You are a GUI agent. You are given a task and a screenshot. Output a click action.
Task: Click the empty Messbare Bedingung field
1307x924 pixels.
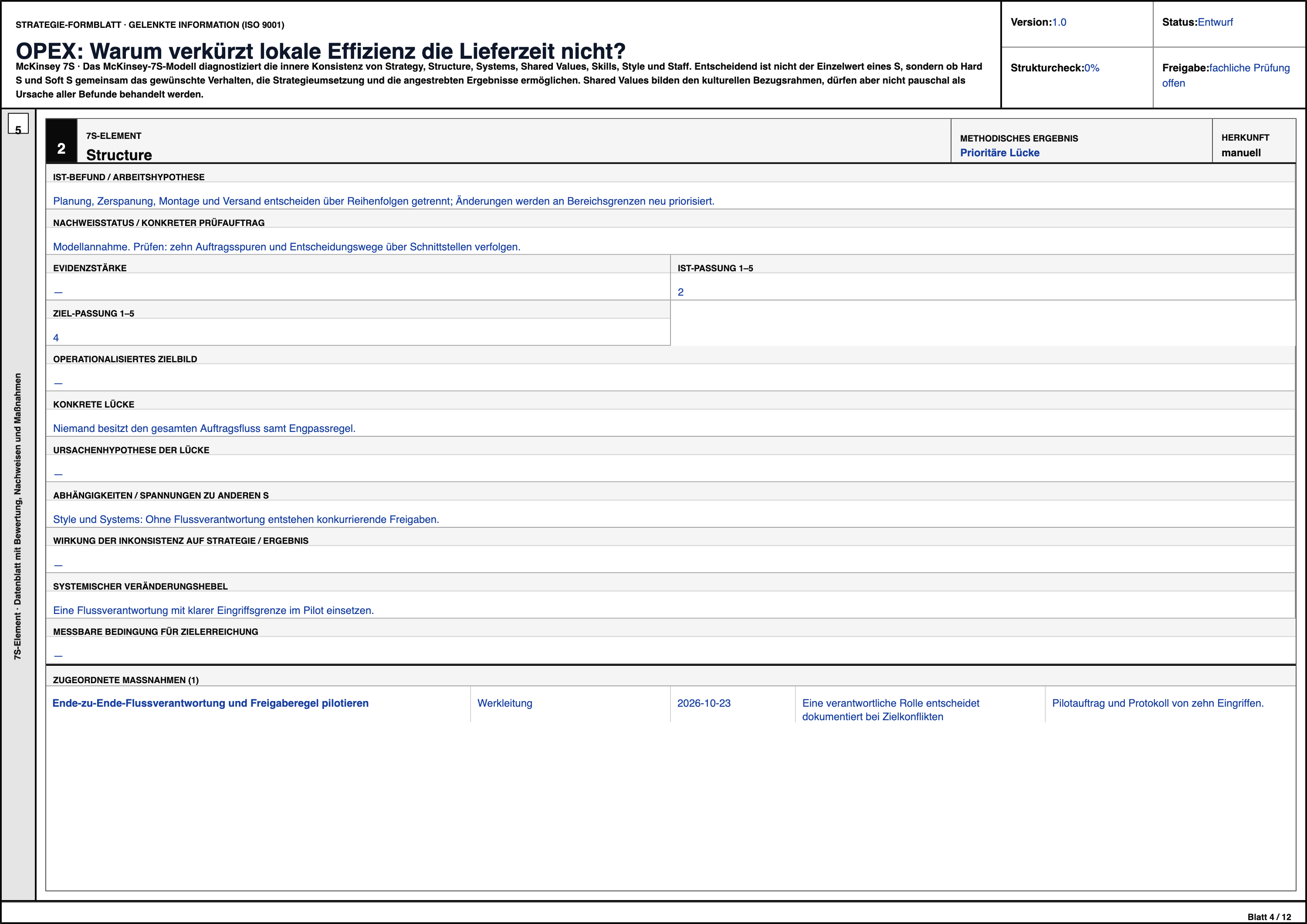670,651
